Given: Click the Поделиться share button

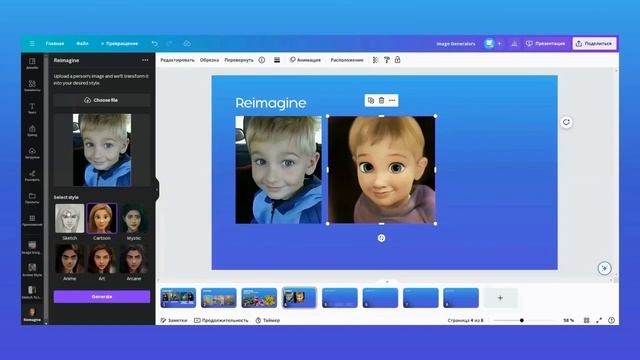Looking at the screenshot, I should click(x=594, y=43).
